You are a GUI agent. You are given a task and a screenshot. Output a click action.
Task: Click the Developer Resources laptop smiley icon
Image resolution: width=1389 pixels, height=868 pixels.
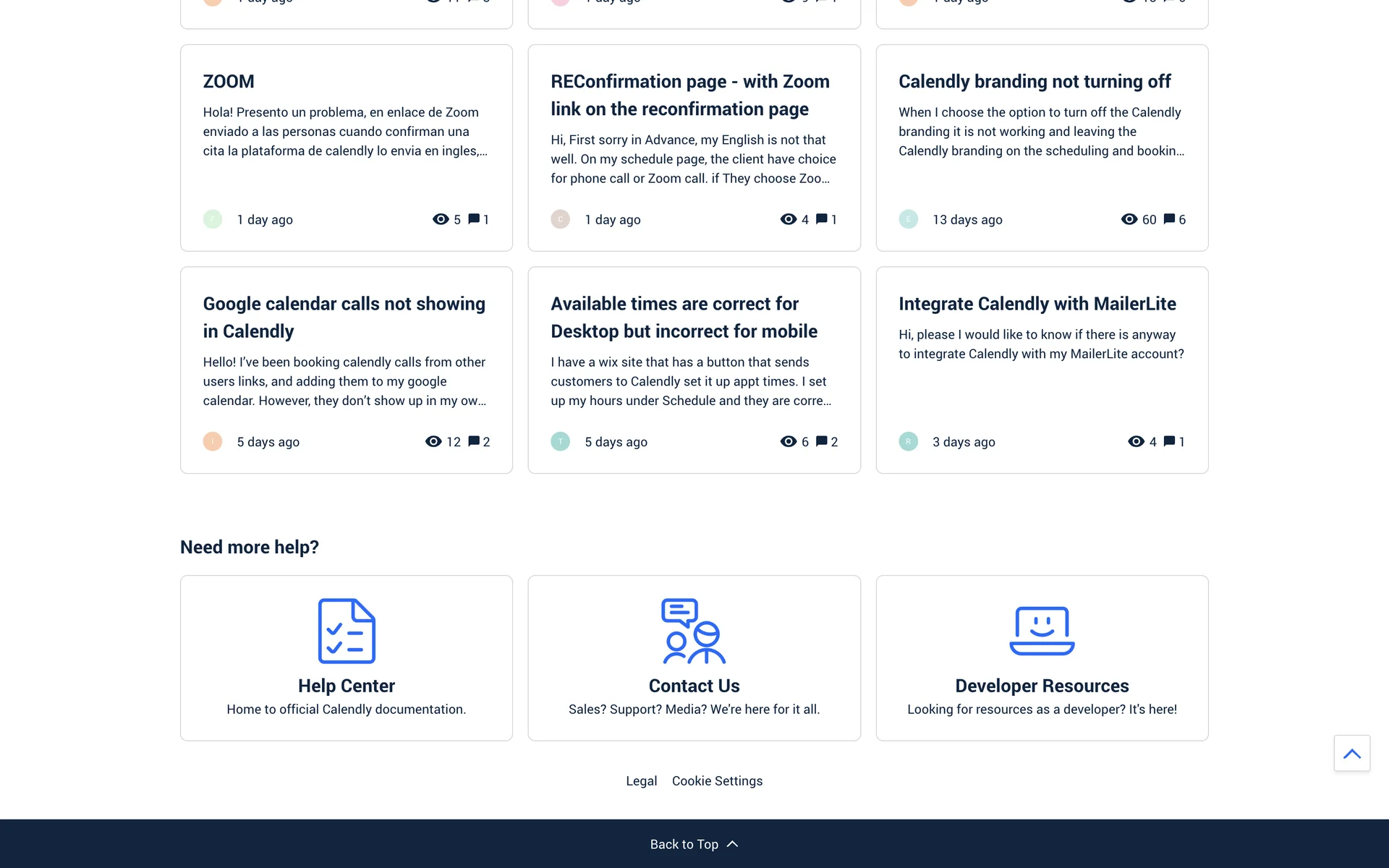pyautogui.click(x=1042, y=631)
